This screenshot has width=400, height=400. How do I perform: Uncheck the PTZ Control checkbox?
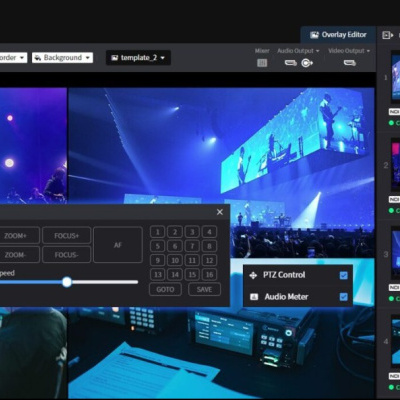pyautogui.click(x=343, y=275)
